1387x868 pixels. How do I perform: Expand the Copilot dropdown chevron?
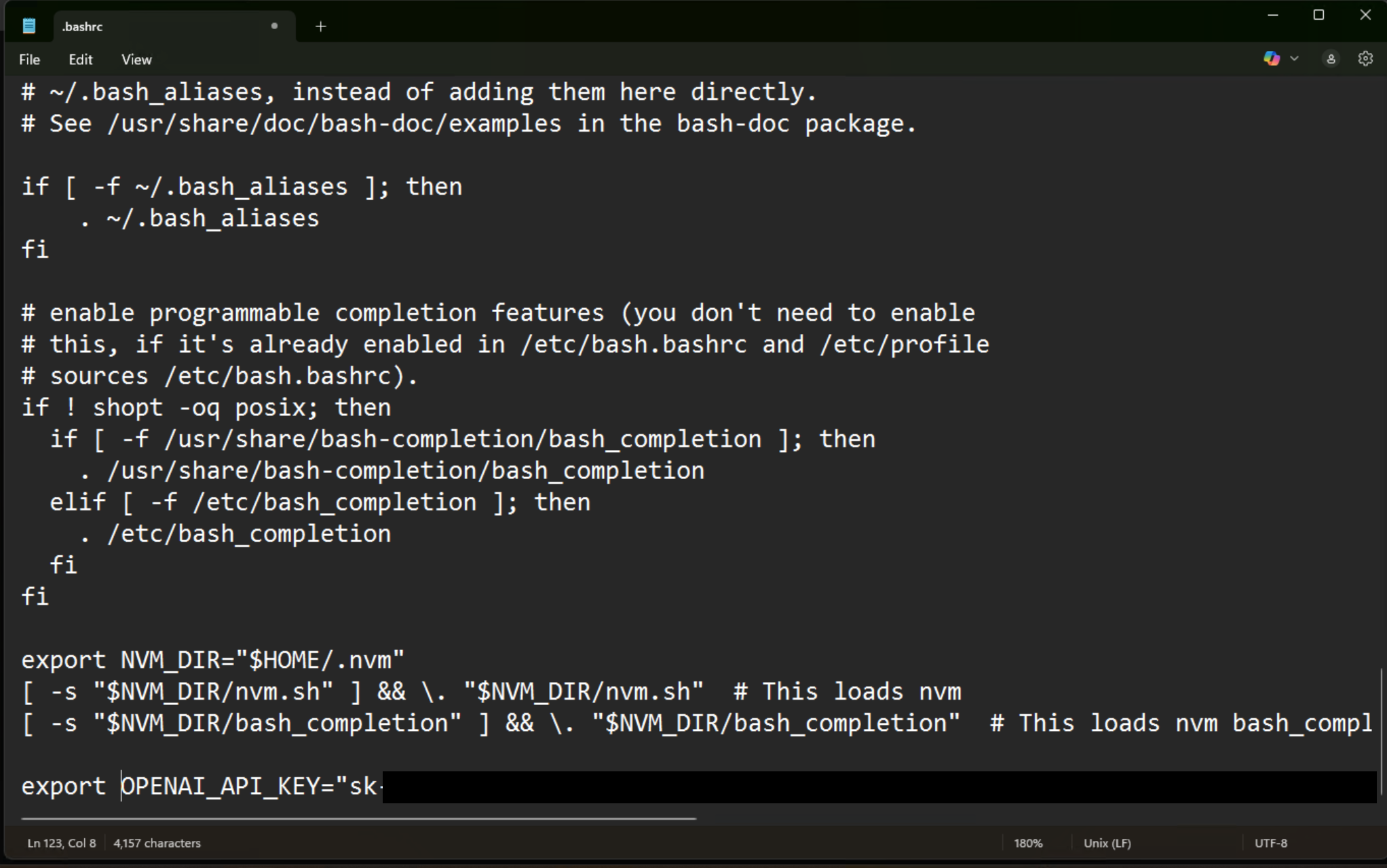[1295, 58]
